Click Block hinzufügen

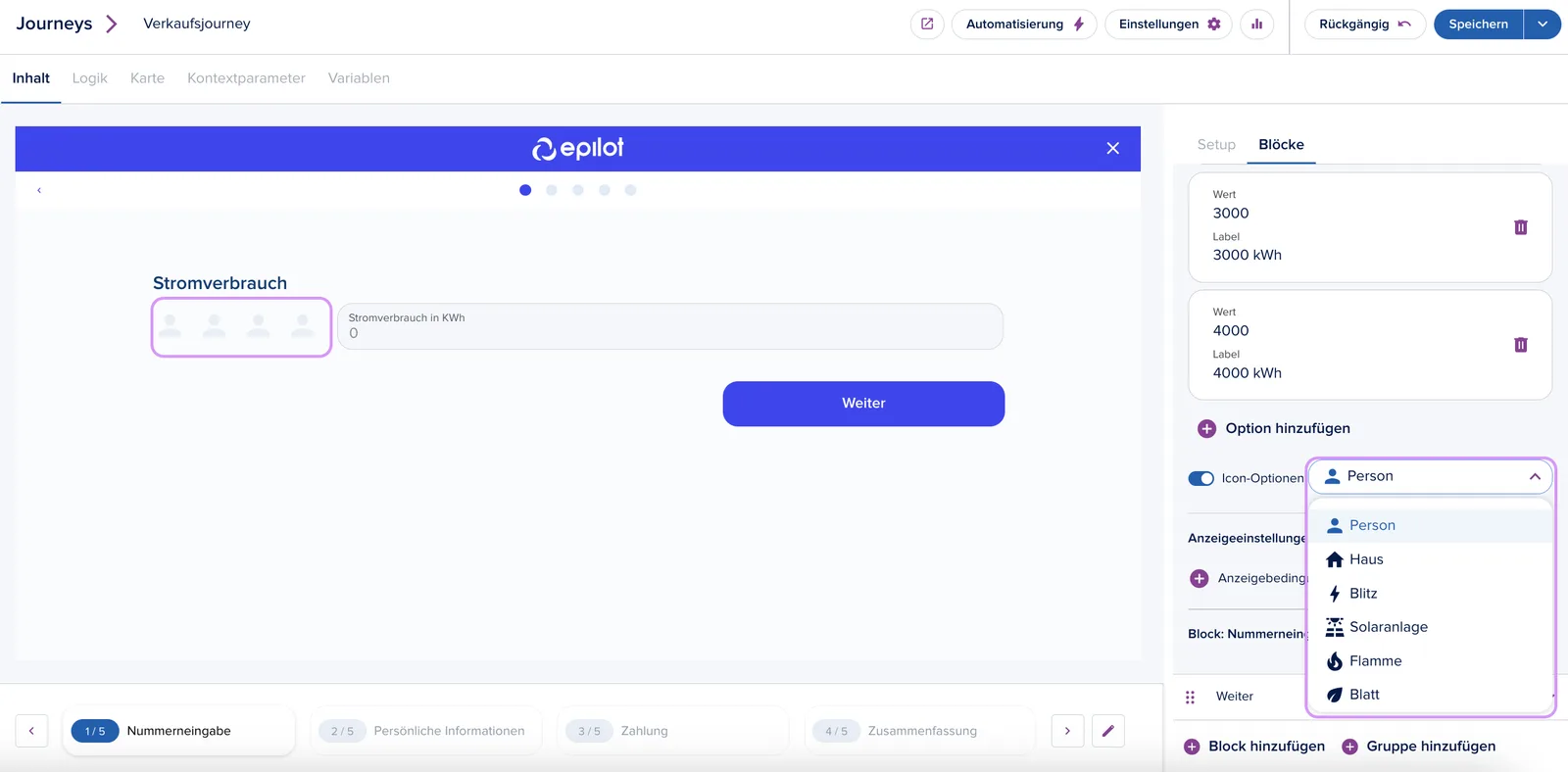pos(1254,747)
